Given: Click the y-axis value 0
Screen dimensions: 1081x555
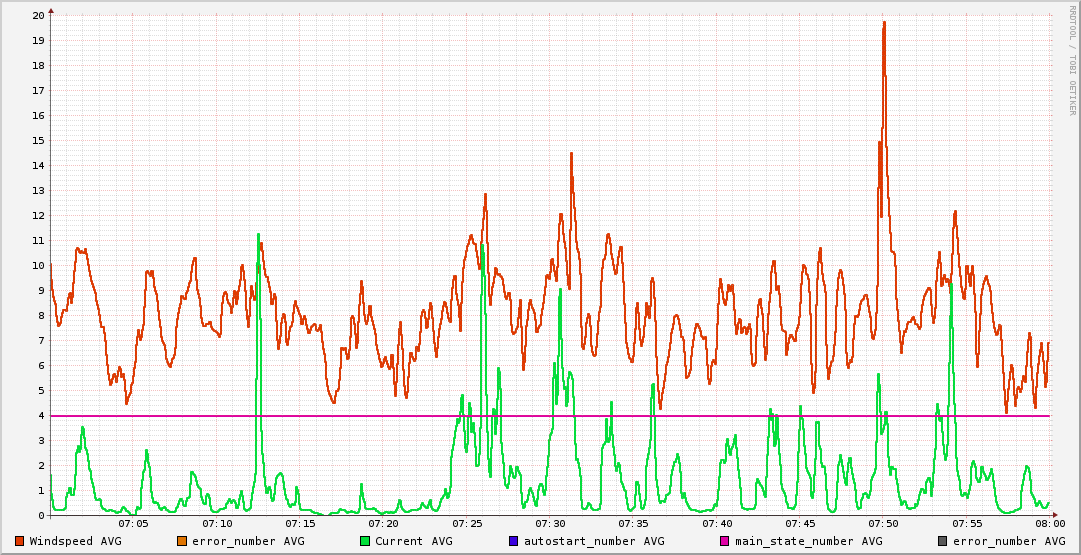Looking at the screenshot, I should click(41, 516).
